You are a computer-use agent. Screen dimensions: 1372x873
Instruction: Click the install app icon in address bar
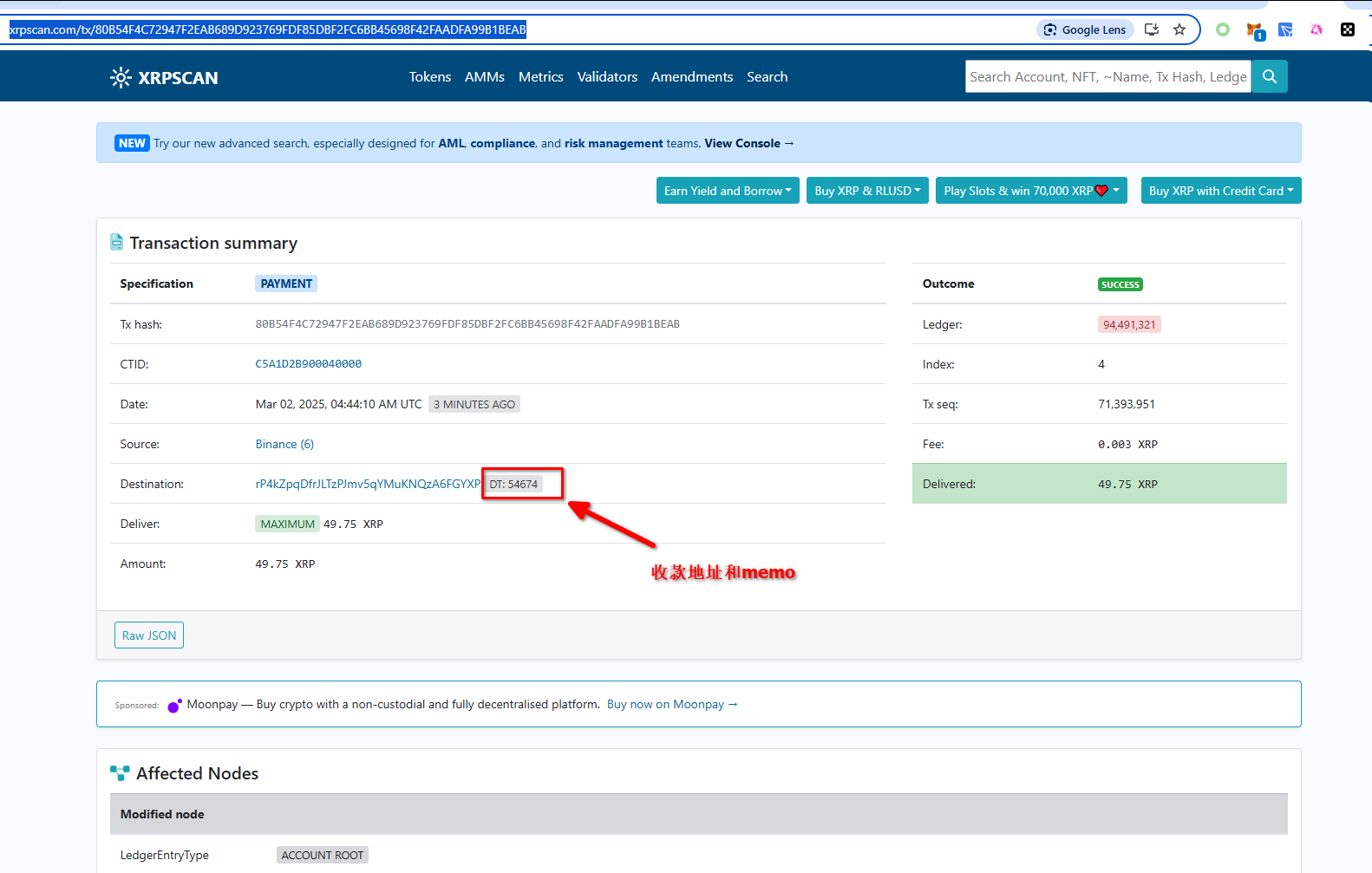1151,29
